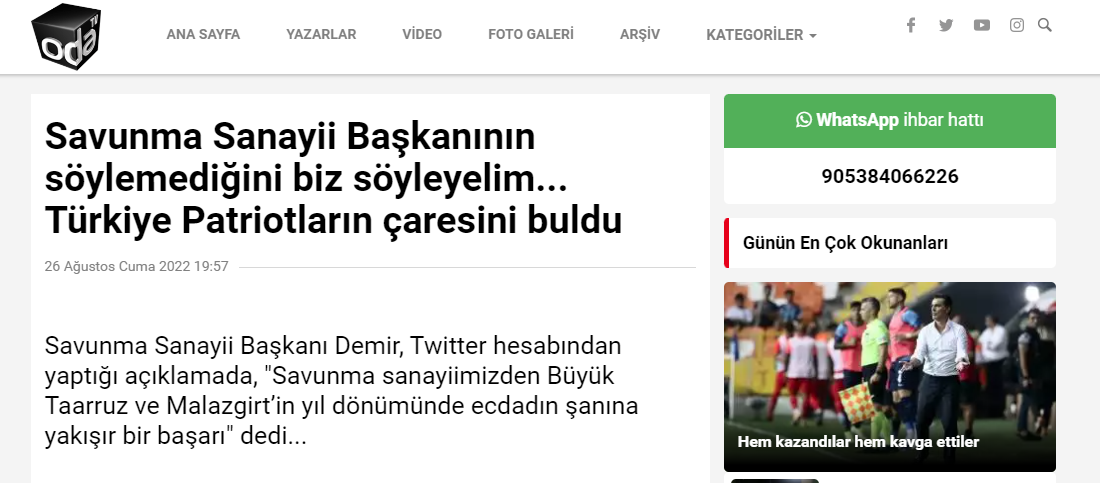Viewport: 1100px width, 483px height.
Task: Select VİDEO in the navigation bar
Action: (x=422, y=34)
